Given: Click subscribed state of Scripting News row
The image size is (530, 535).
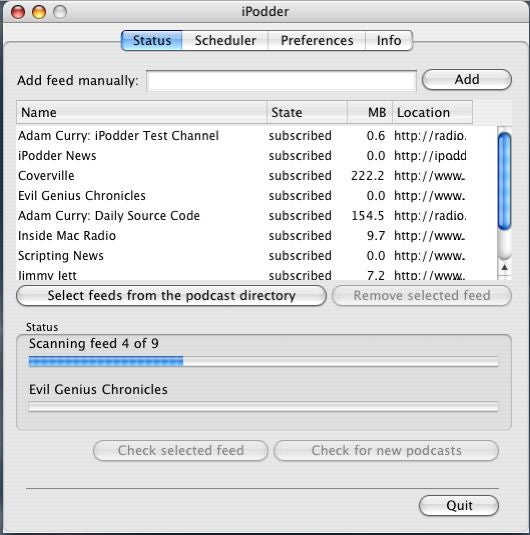Looking at the screenshot, I should tap(300, 256).
